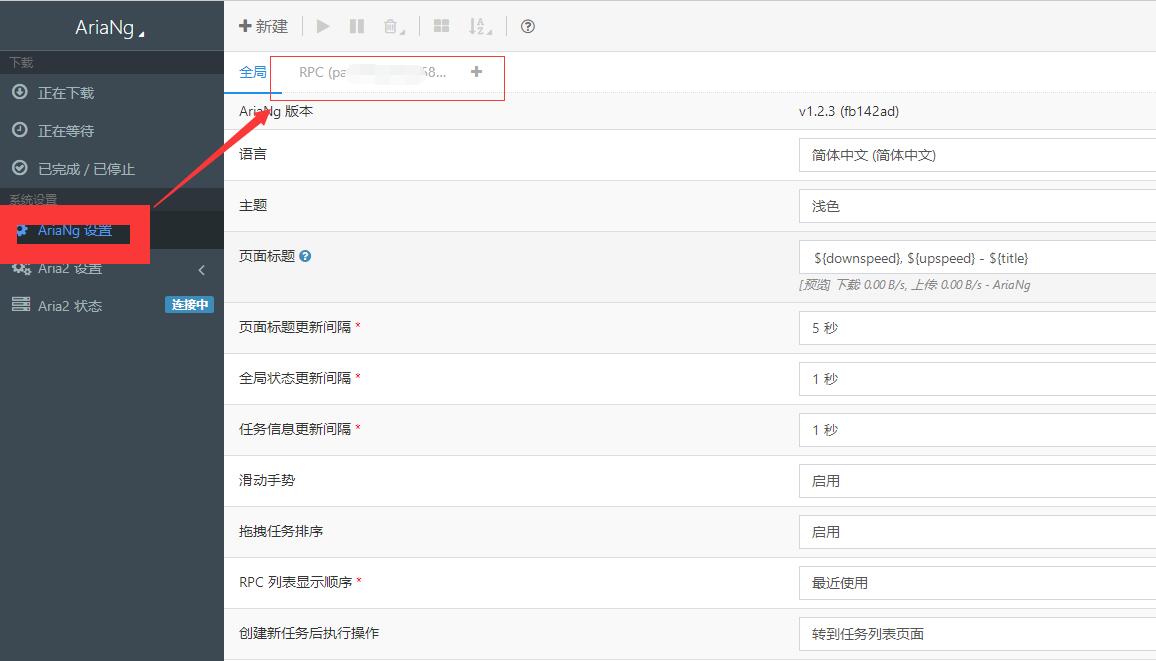This screenshot has width=1156, height=661.
Task: Expand the Aria2 settings (Aria2 设置) chevron
Action: tap(202, 269)
